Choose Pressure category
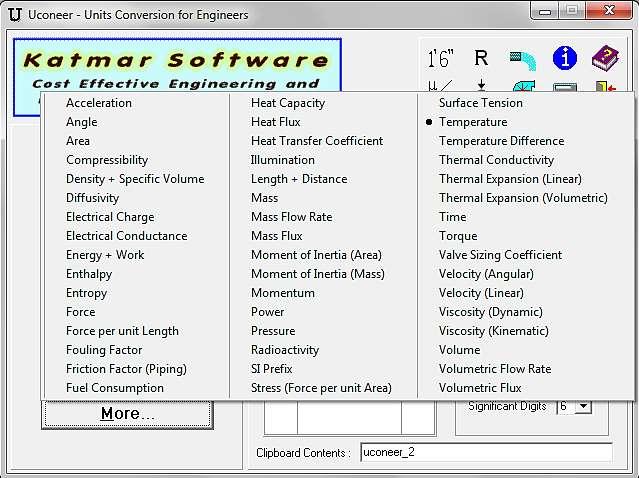Screen dimensions: 639x478 click(x=273, y=331)
